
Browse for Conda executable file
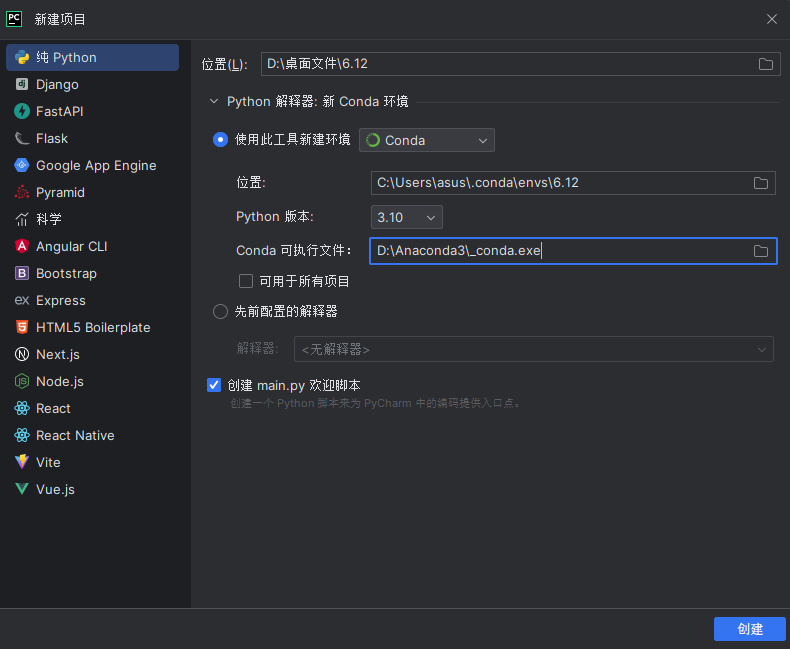pos(761,251)
